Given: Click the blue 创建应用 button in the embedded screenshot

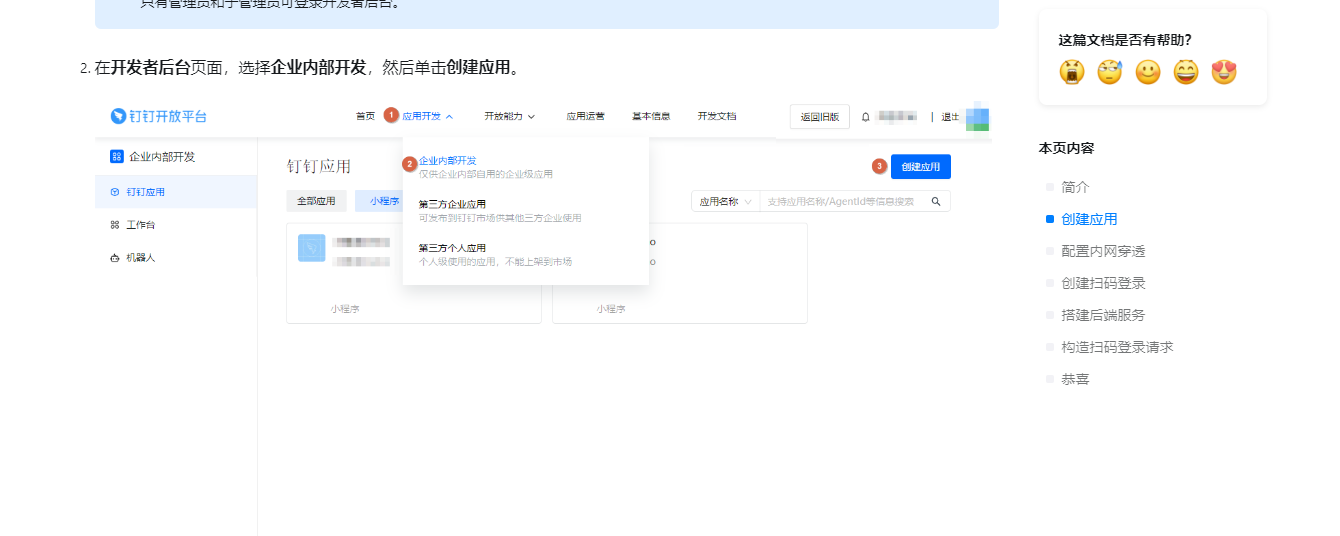Looking at the screenshot, I should (921, 167).
